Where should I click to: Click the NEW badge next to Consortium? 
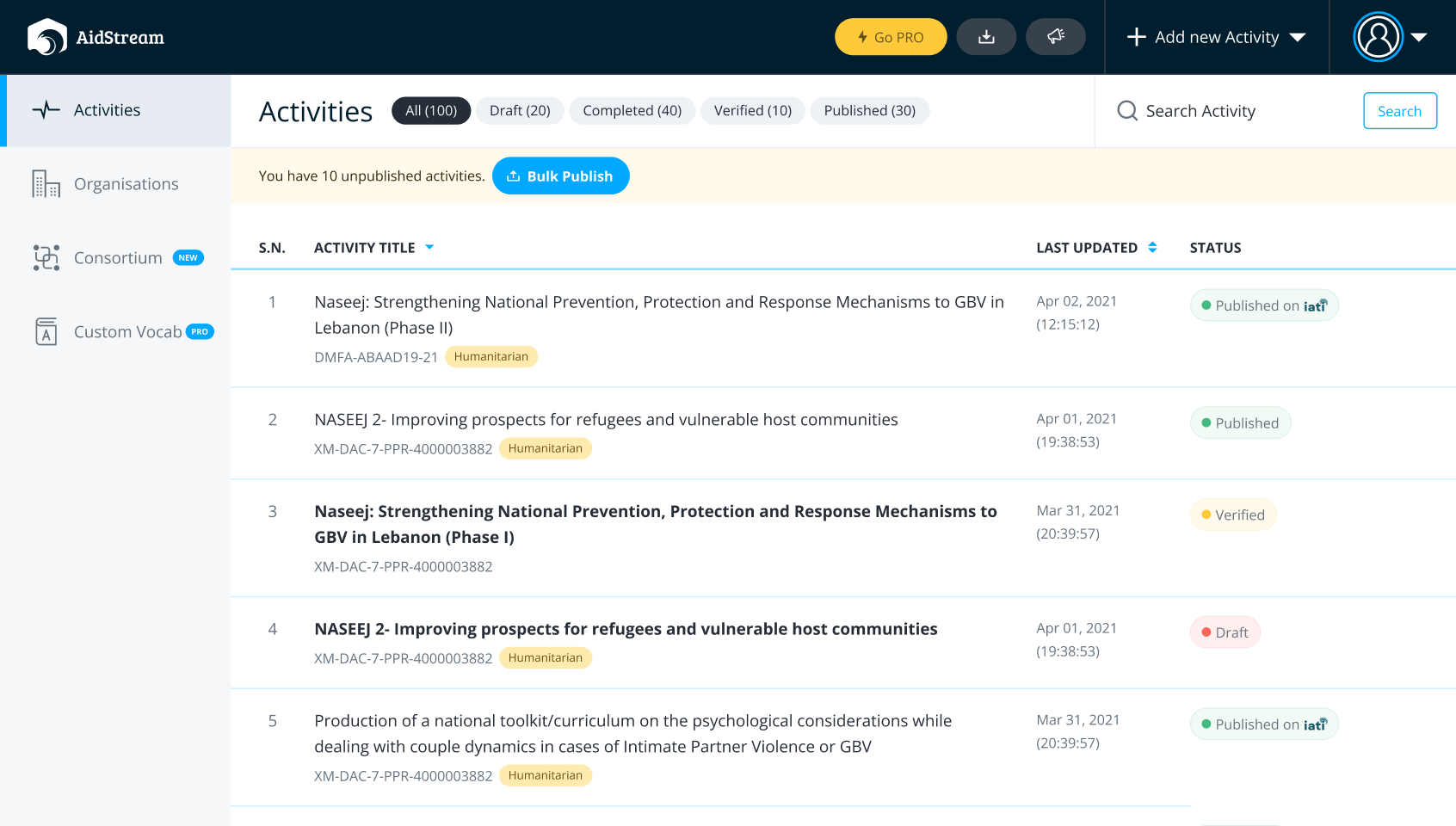coord(188,258)
